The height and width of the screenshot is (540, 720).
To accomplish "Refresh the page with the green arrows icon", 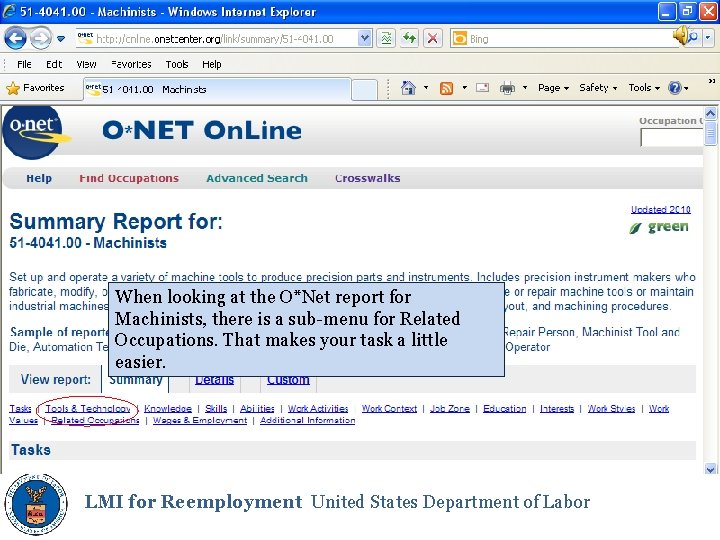I will tap(409, 39).
